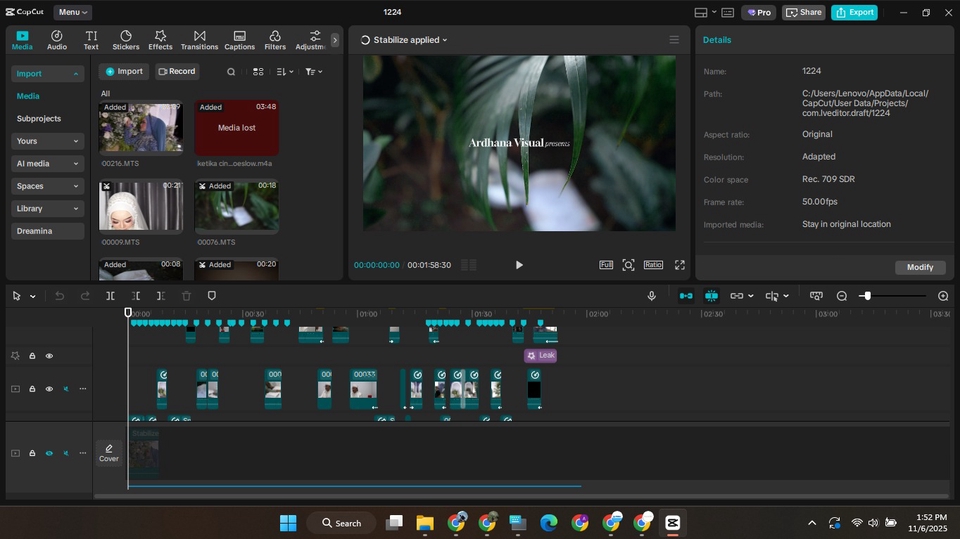Click the Modify button in Details

pos(919,267)
